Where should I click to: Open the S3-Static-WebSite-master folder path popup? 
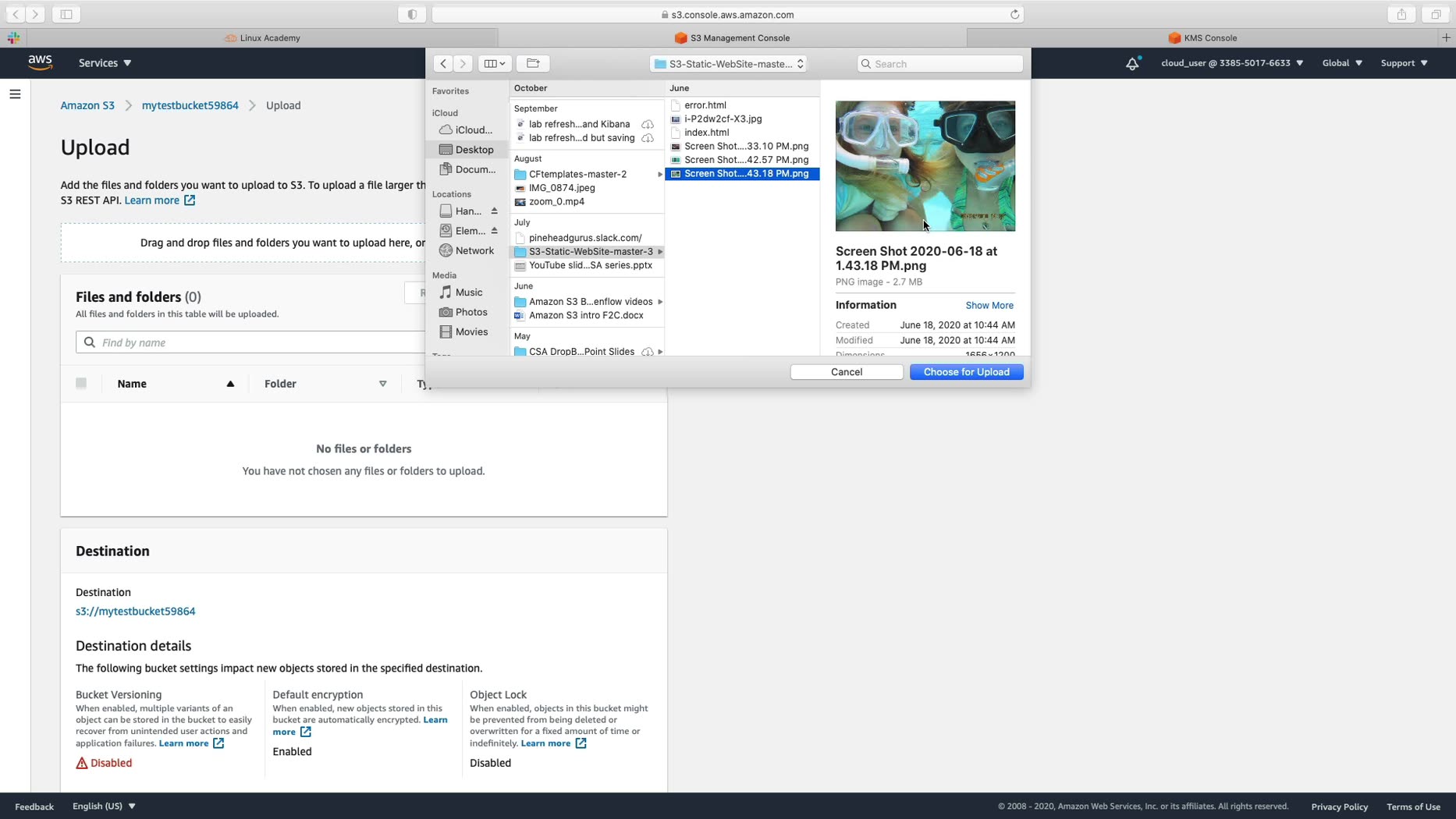click(x=728, y=64)
